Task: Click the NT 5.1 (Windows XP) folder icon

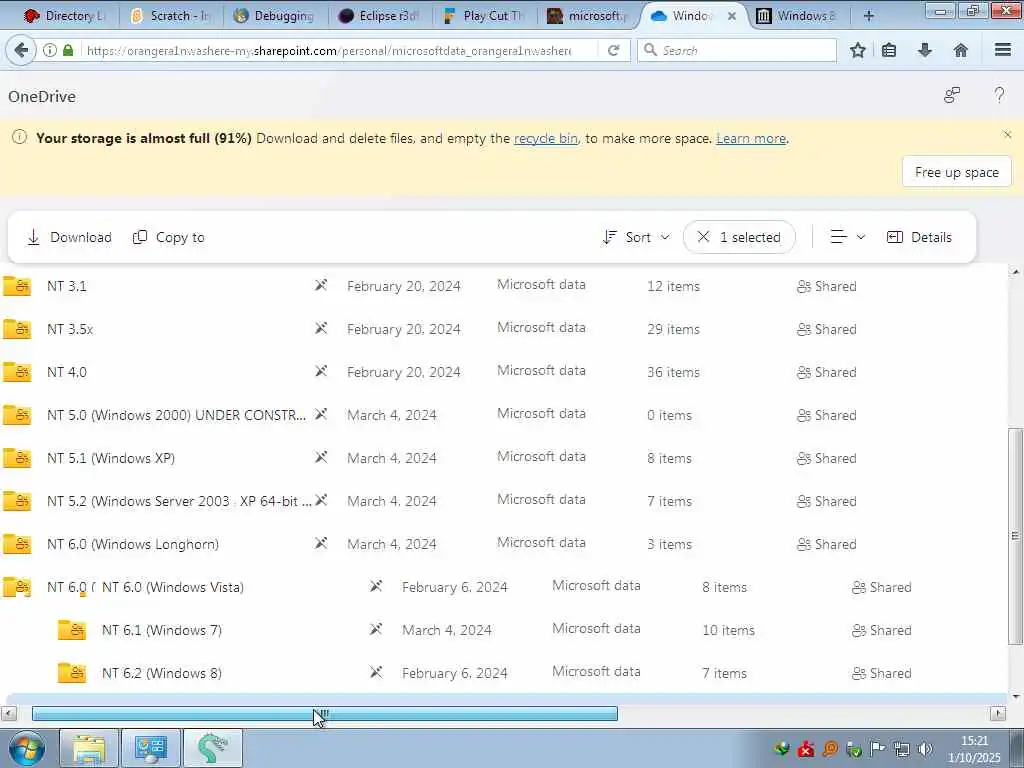Action: [17, 458]
